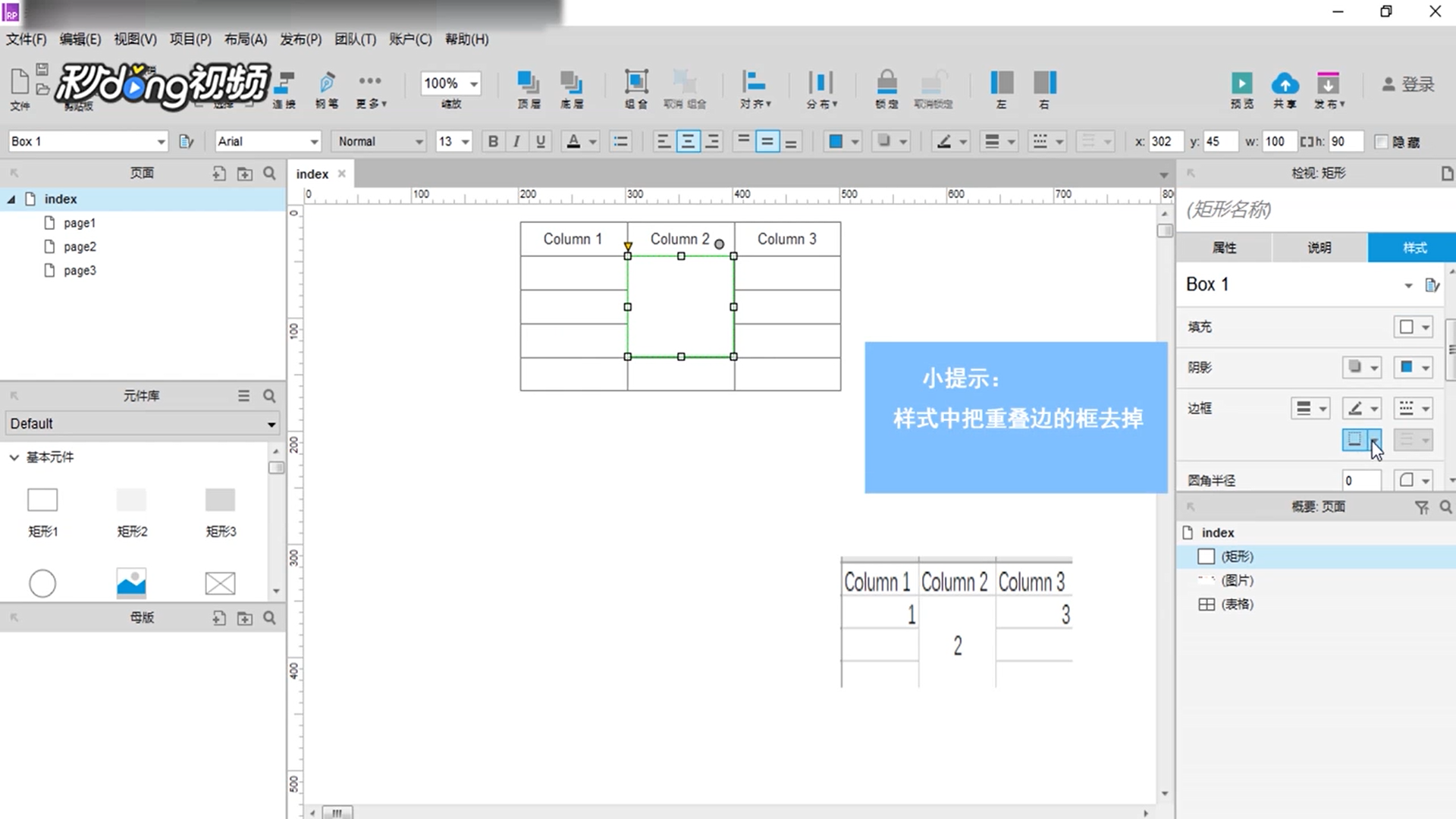Close the index canvas tab
The width and height of the screenshot is (1456, 819).
tap(341, 174)
